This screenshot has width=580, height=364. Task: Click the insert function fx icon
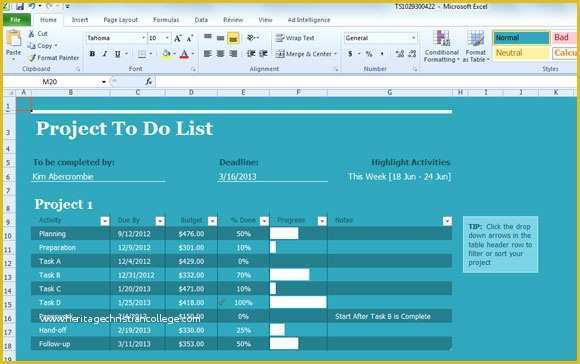[x=148, y=82]
